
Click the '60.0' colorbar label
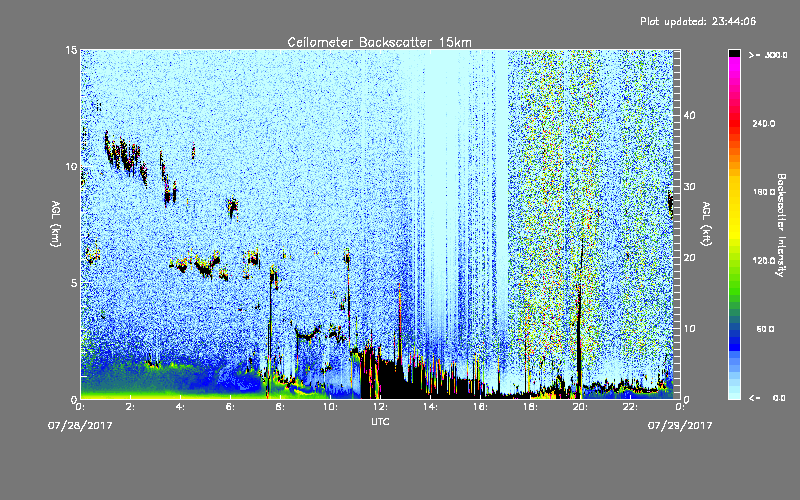765,329
